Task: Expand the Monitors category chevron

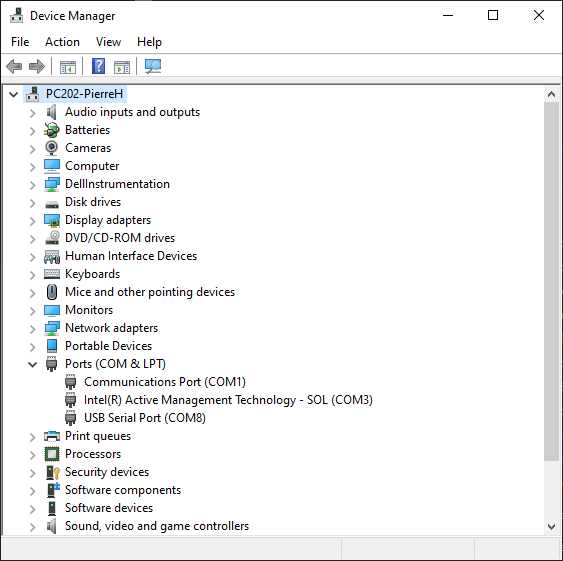Action: [x=33, y=311]
